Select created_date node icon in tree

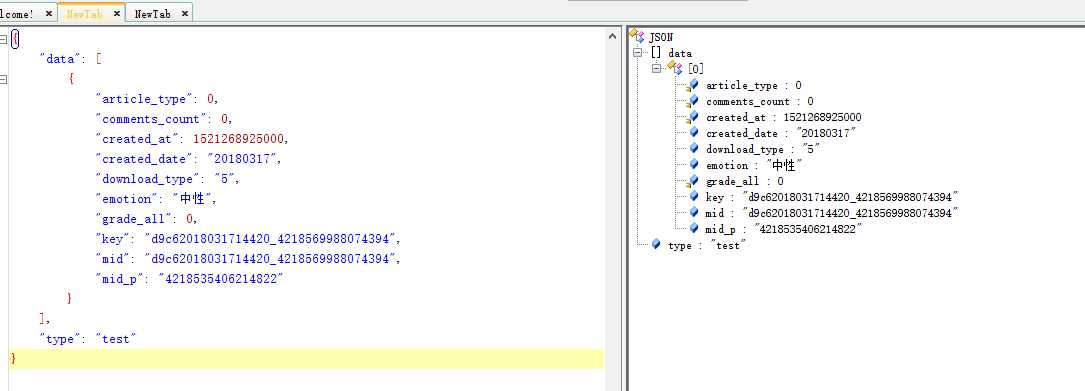[693, 132]
